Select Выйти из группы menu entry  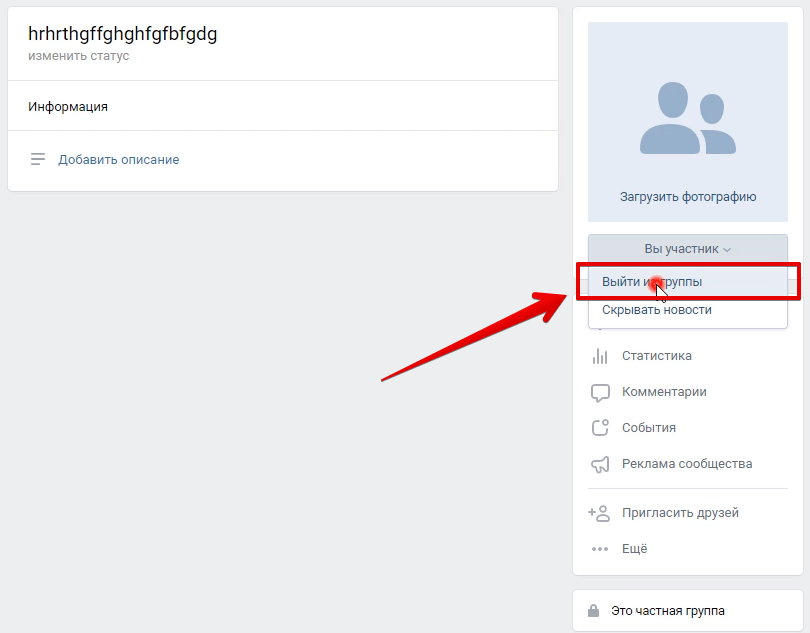click(x=688, y=282)
